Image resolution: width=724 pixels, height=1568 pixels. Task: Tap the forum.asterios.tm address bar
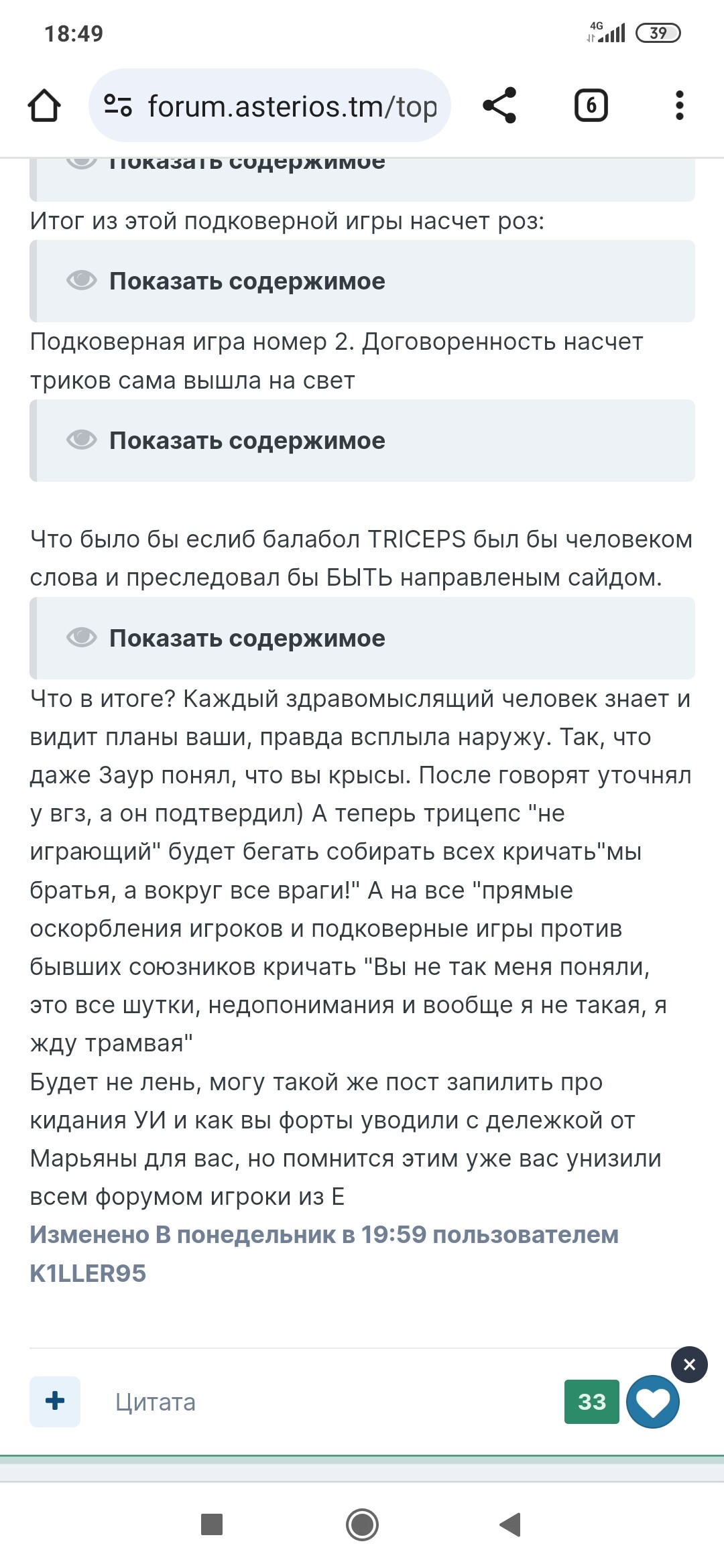click(292, 106)
